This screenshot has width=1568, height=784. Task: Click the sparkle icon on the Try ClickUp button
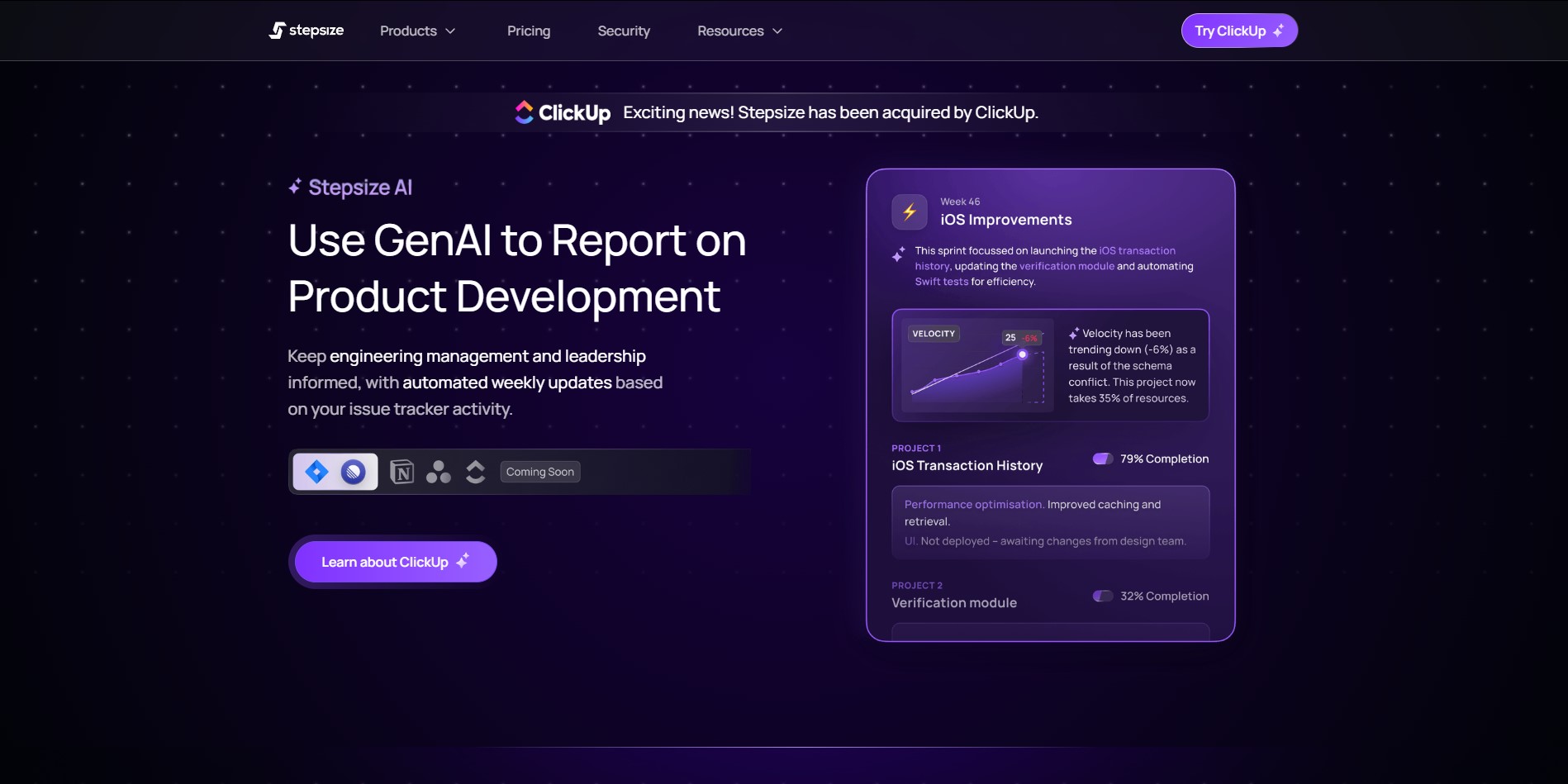[x=1279, y=31]
